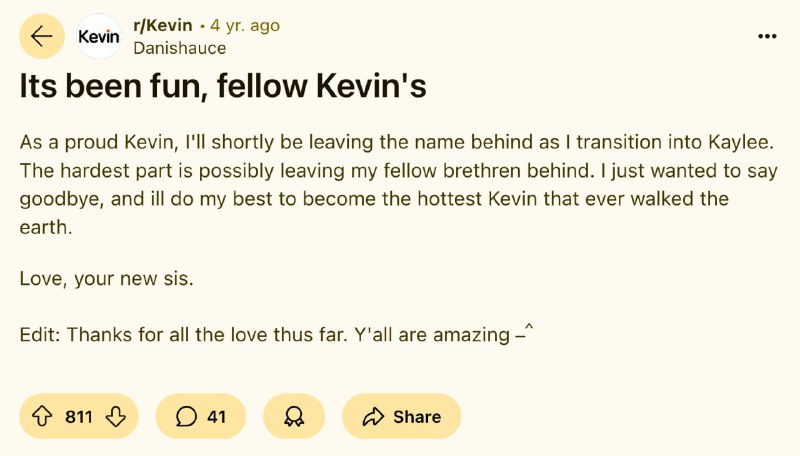
Task: Visit the r/Kevin subreddit link
Action: click(x=163, y=25)
